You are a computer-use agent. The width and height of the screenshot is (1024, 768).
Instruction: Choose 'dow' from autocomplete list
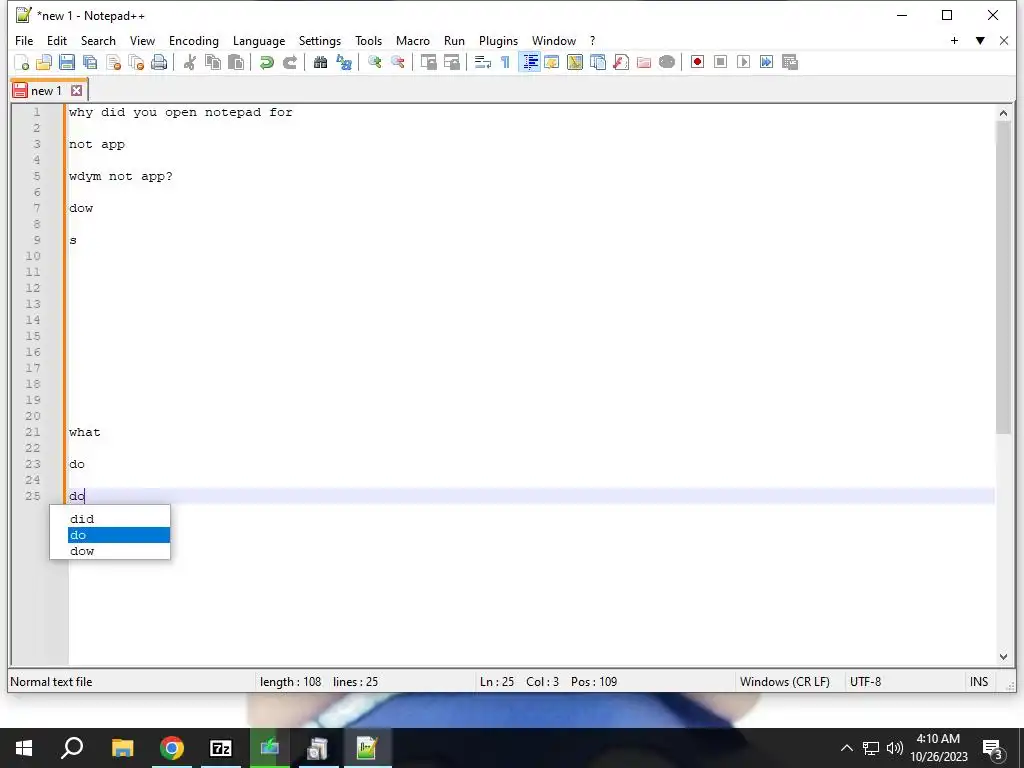[x=119, y=551]
